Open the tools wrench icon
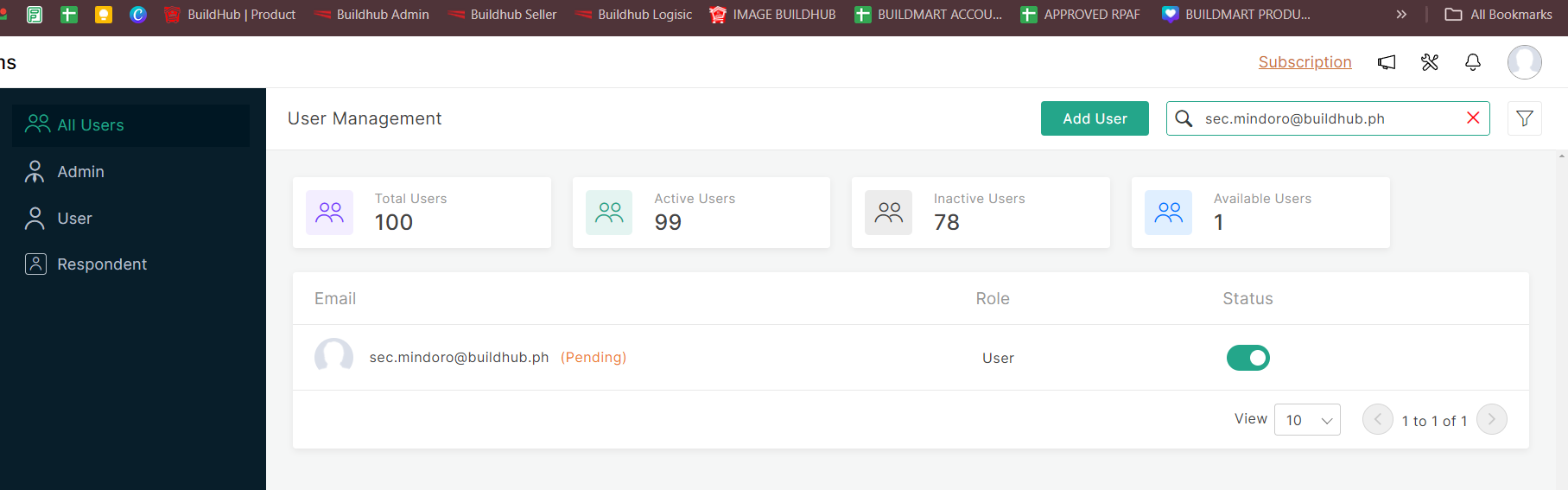The image size is (1568, 490). pos(1430,62)
